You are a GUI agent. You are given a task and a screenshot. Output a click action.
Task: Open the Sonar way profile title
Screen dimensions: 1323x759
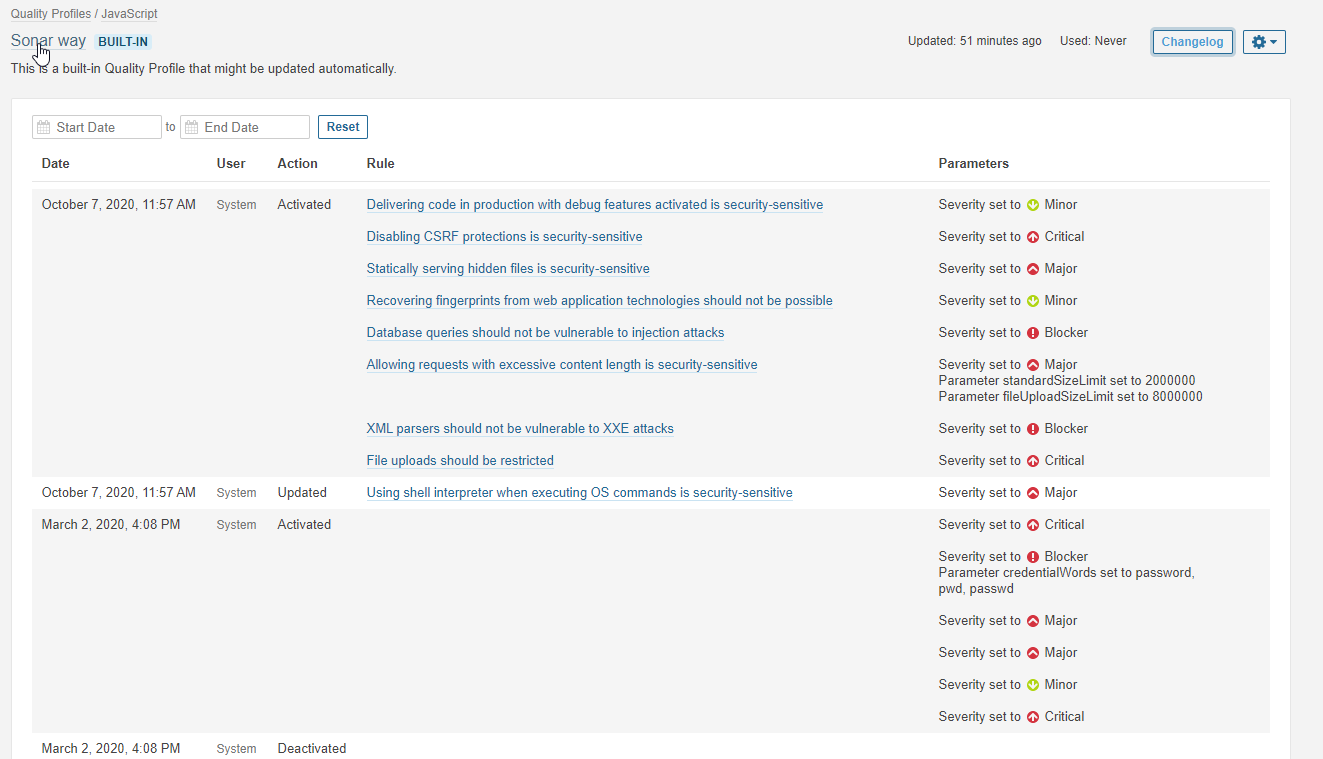(48, 41)
